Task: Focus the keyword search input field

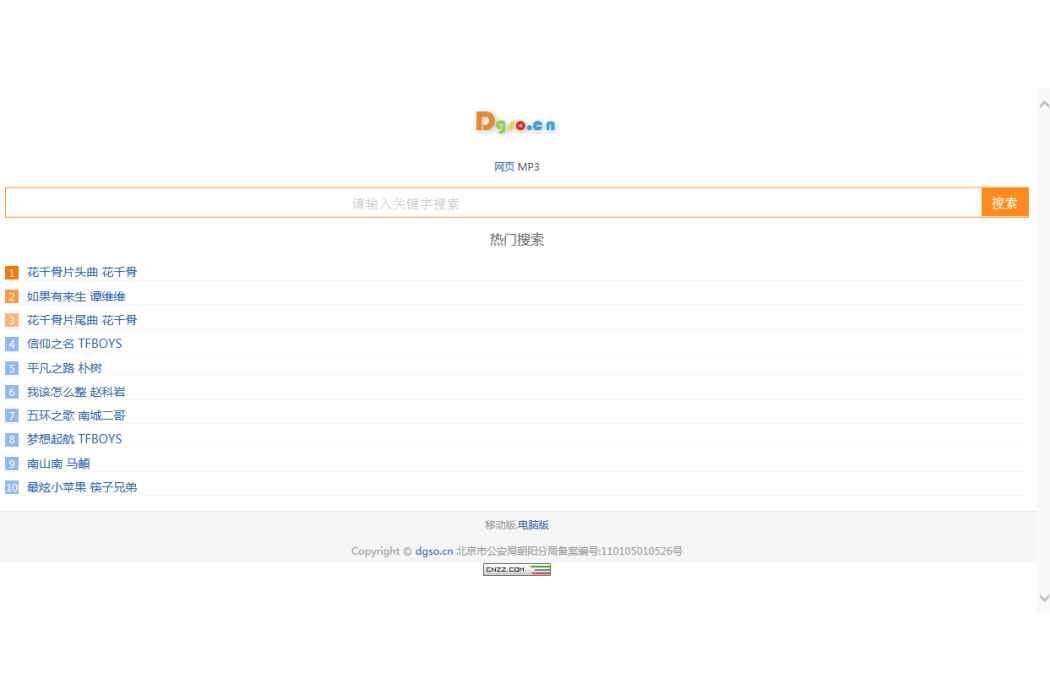Action: coord(493,203)
